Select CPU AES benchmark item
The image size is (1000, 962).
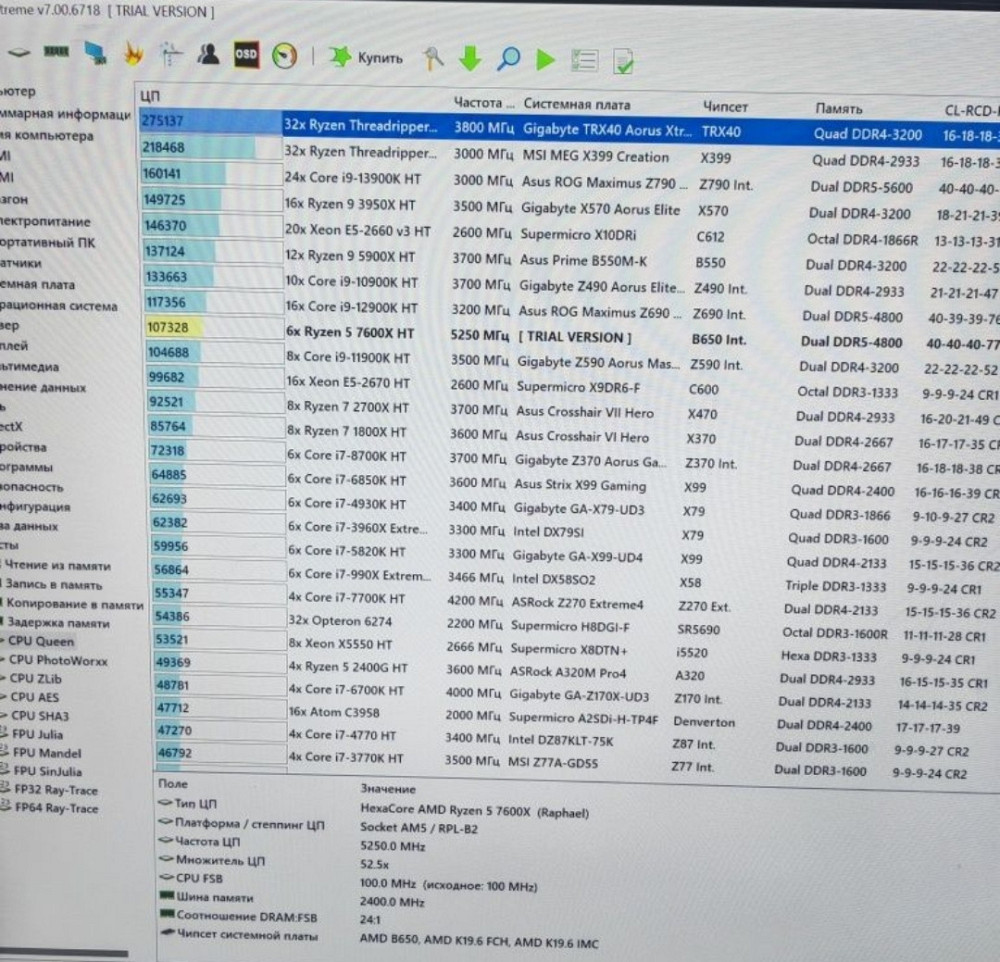click(35, 697)
